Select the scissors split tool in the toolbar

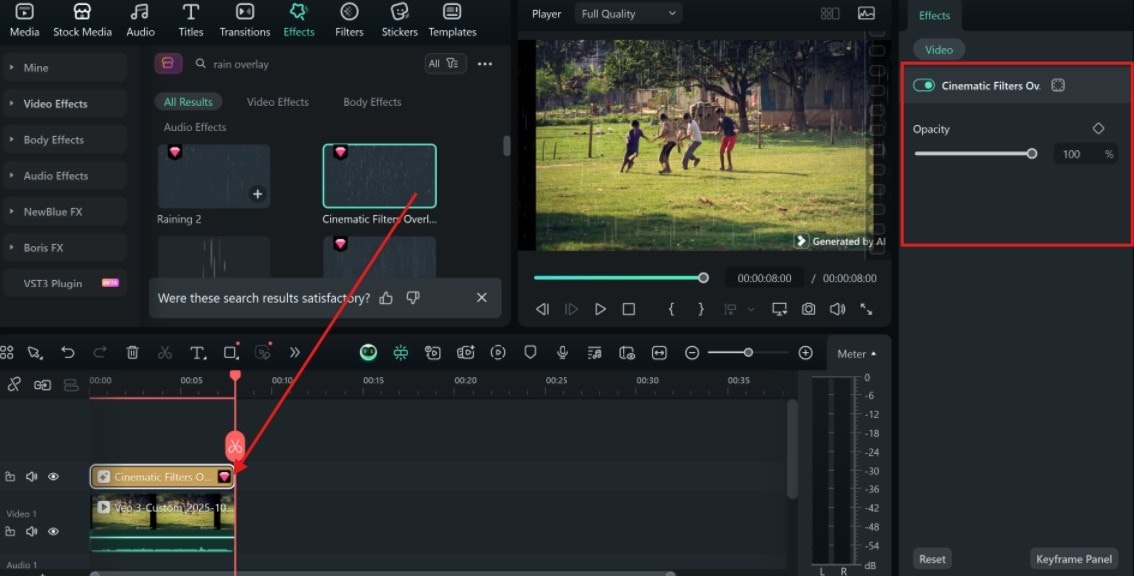[167, 352]
